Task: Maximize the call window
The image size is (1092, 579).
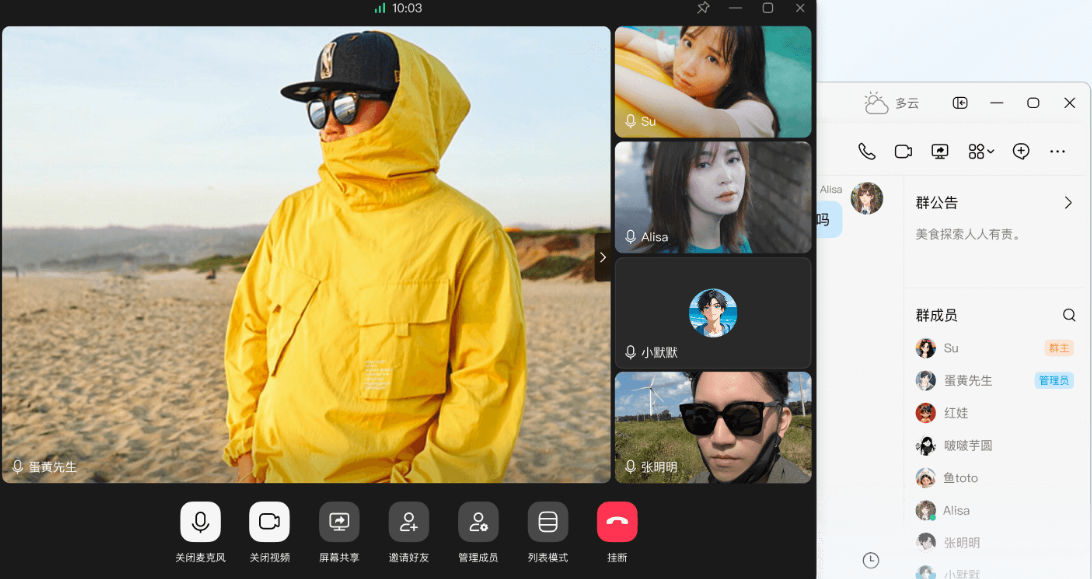Action: tap(767, 8)
